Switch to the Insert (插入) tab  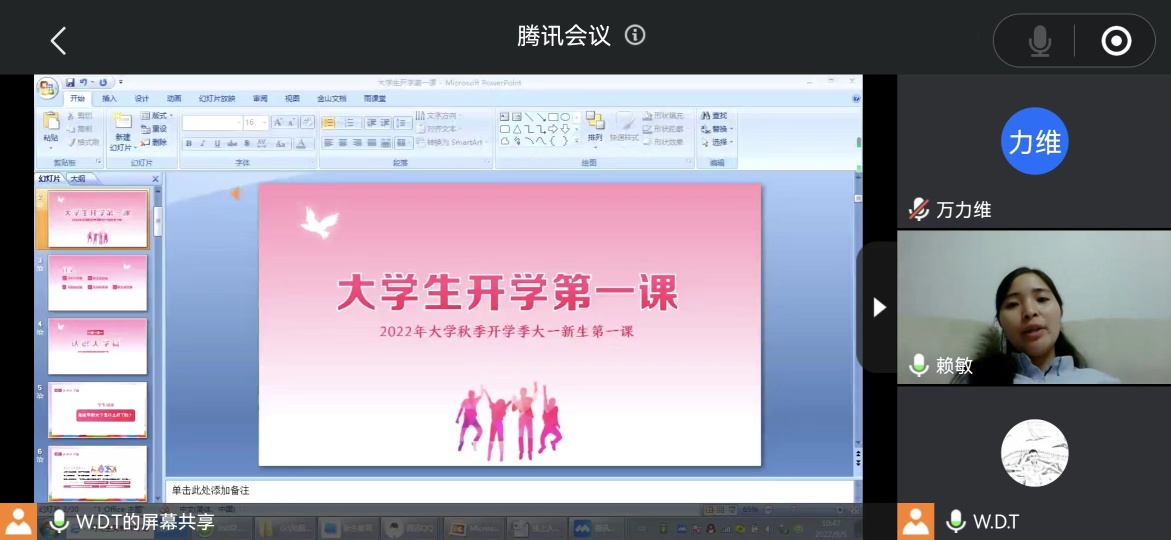coord(109,99)
